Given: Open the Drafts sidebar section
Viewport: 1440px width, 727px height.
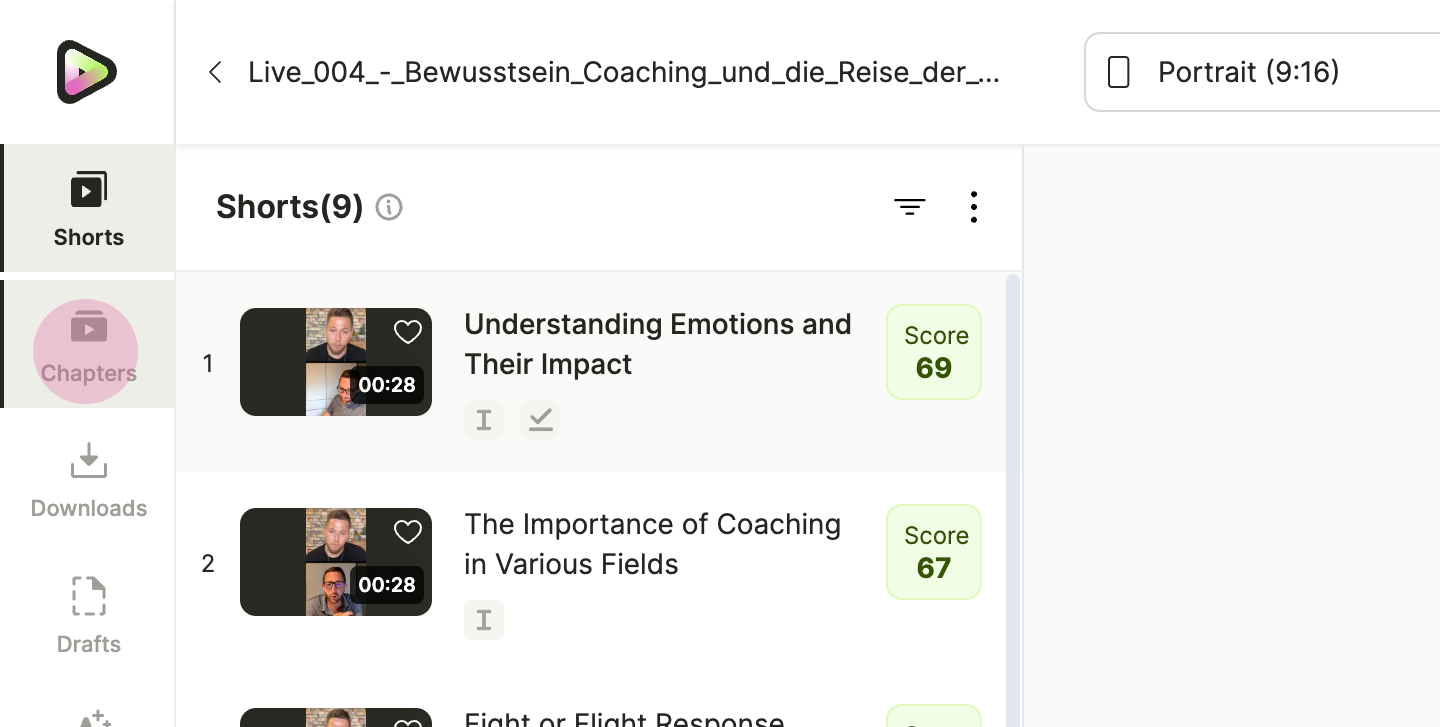Looking at the screenshot, I should pos(88,616).
